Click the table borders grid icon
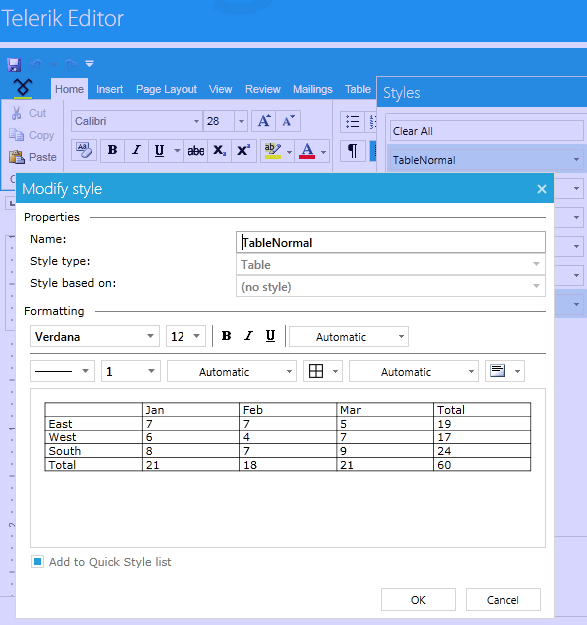This screenshot has width=587, height=625. 316,371
